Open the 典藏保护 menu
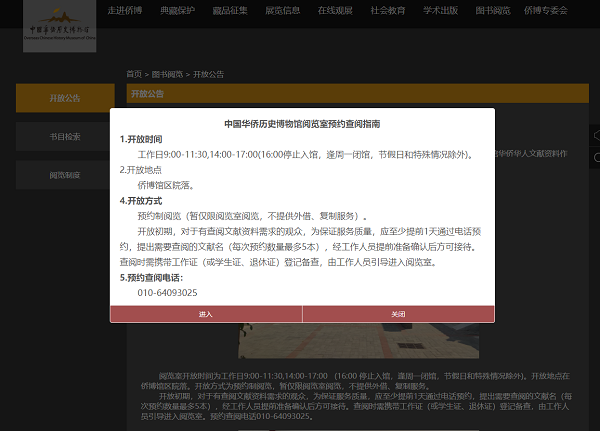The height and width of the screenshot is (431, 600). tap(177, 10)
